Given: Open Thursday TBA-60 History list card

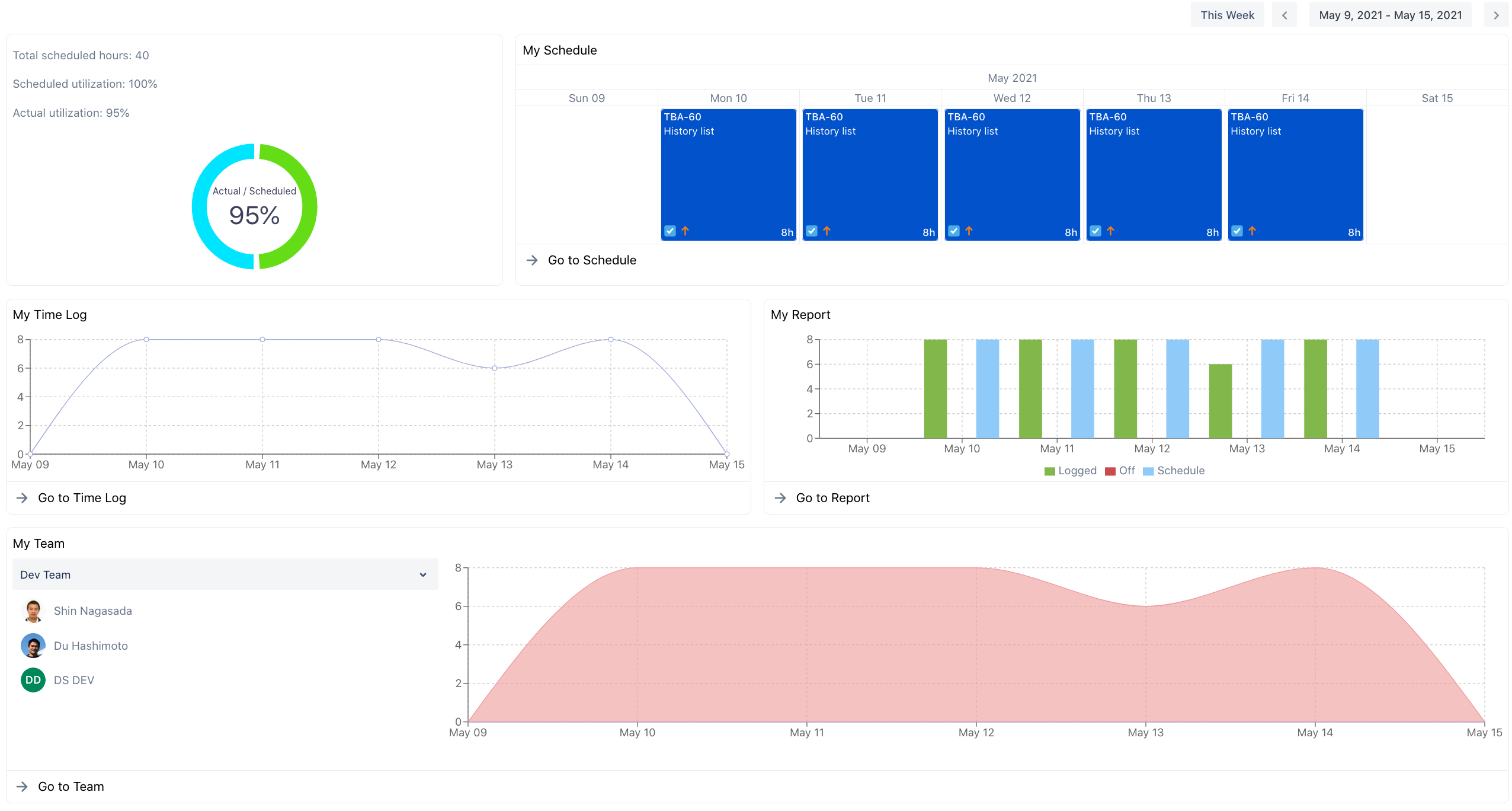Looking at the screenshot, I should click(x=1154, y=172).
